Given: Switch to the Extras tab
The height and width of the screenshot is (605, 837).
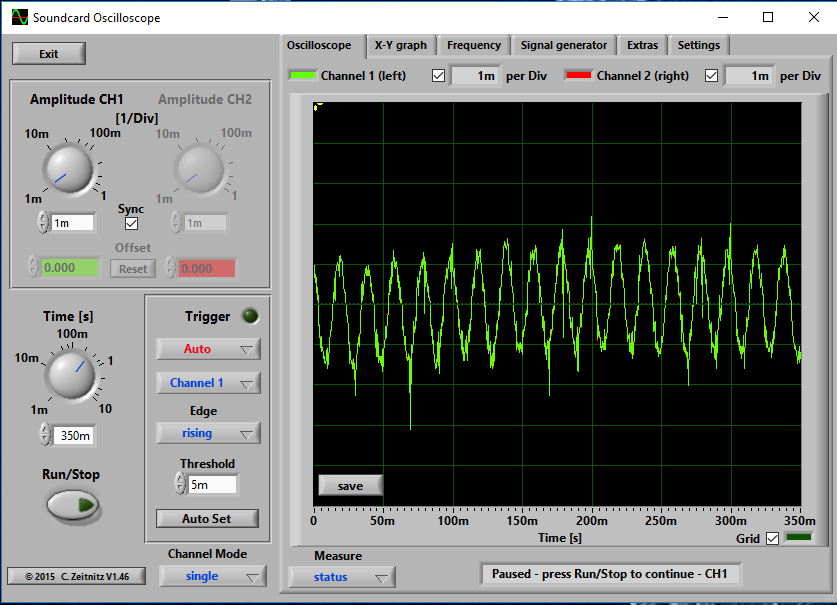Looking at the screenshot, I should pyautogui.click(x=643, y=45).
